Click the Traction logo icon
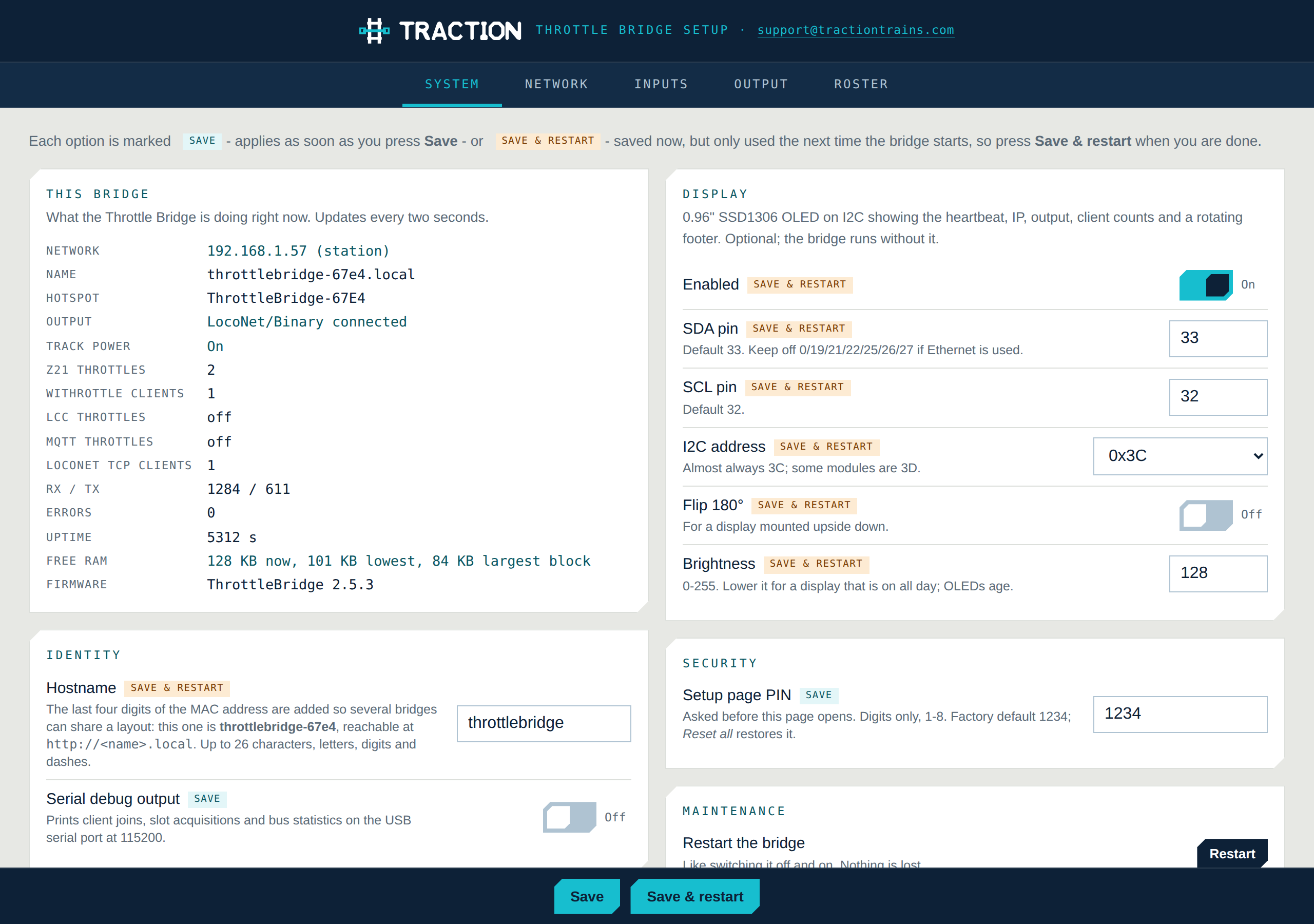Viewport: 1314px width, 924px height. 374,30
